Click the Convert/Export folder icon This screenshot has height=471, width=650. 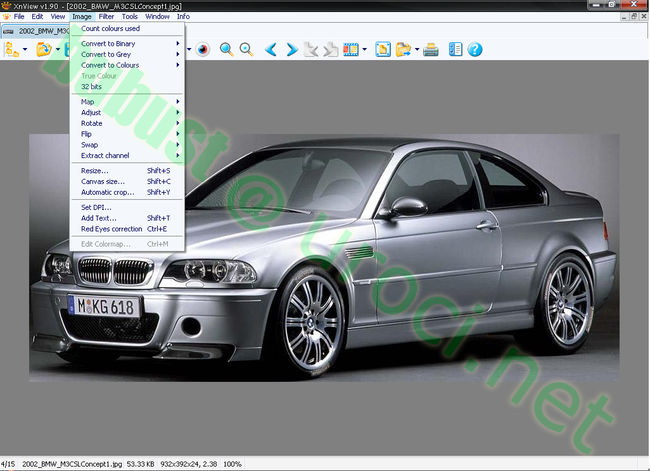pos(403,49)
